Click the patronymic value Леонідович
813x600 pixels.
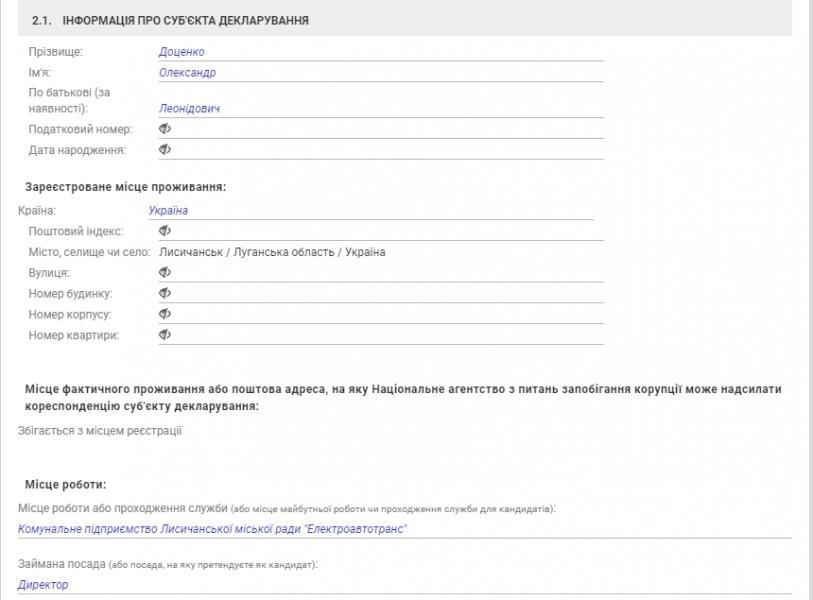pos(189,108)
